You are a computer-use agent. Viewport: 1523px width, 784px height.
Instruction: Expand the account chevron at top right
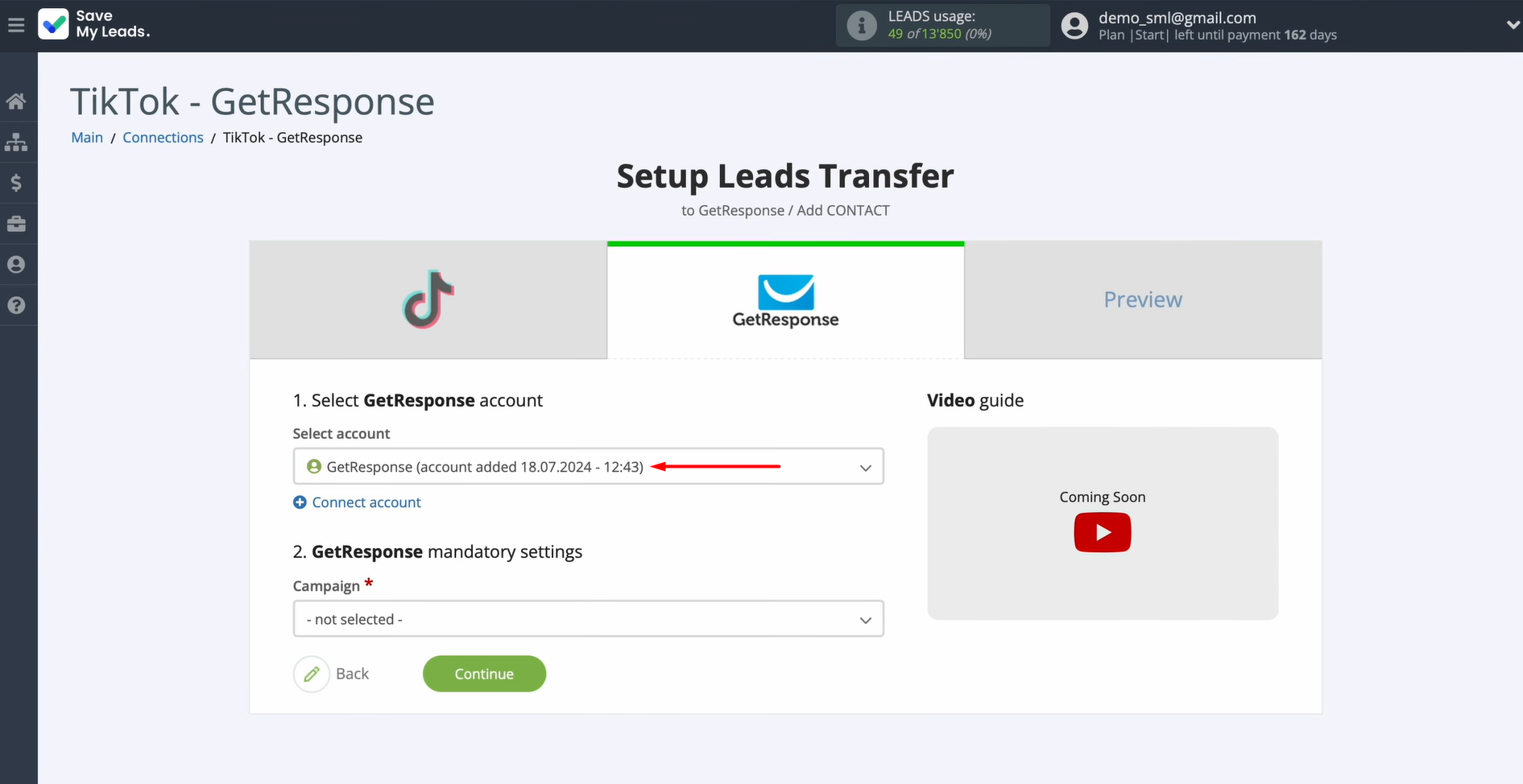tap(1512, 24)
